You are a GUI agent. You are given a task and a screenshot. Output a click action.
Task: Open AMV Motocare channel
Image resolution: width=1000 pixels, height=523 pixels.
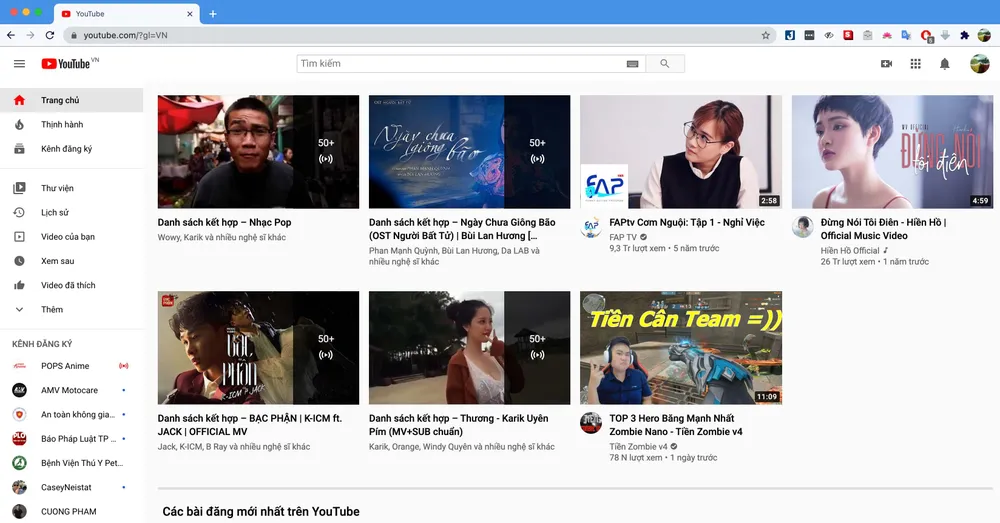(71, 390)
